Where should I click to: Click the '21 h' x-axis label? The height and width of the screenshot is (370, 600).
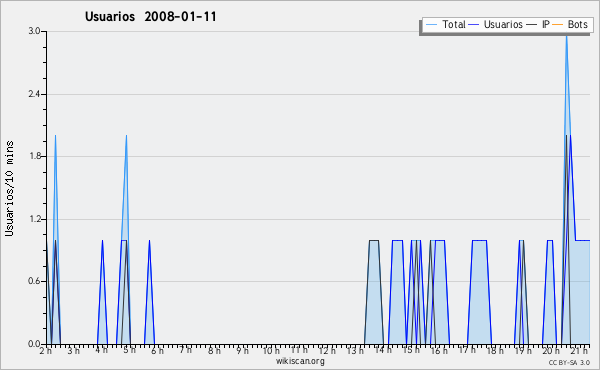[579, 350]
